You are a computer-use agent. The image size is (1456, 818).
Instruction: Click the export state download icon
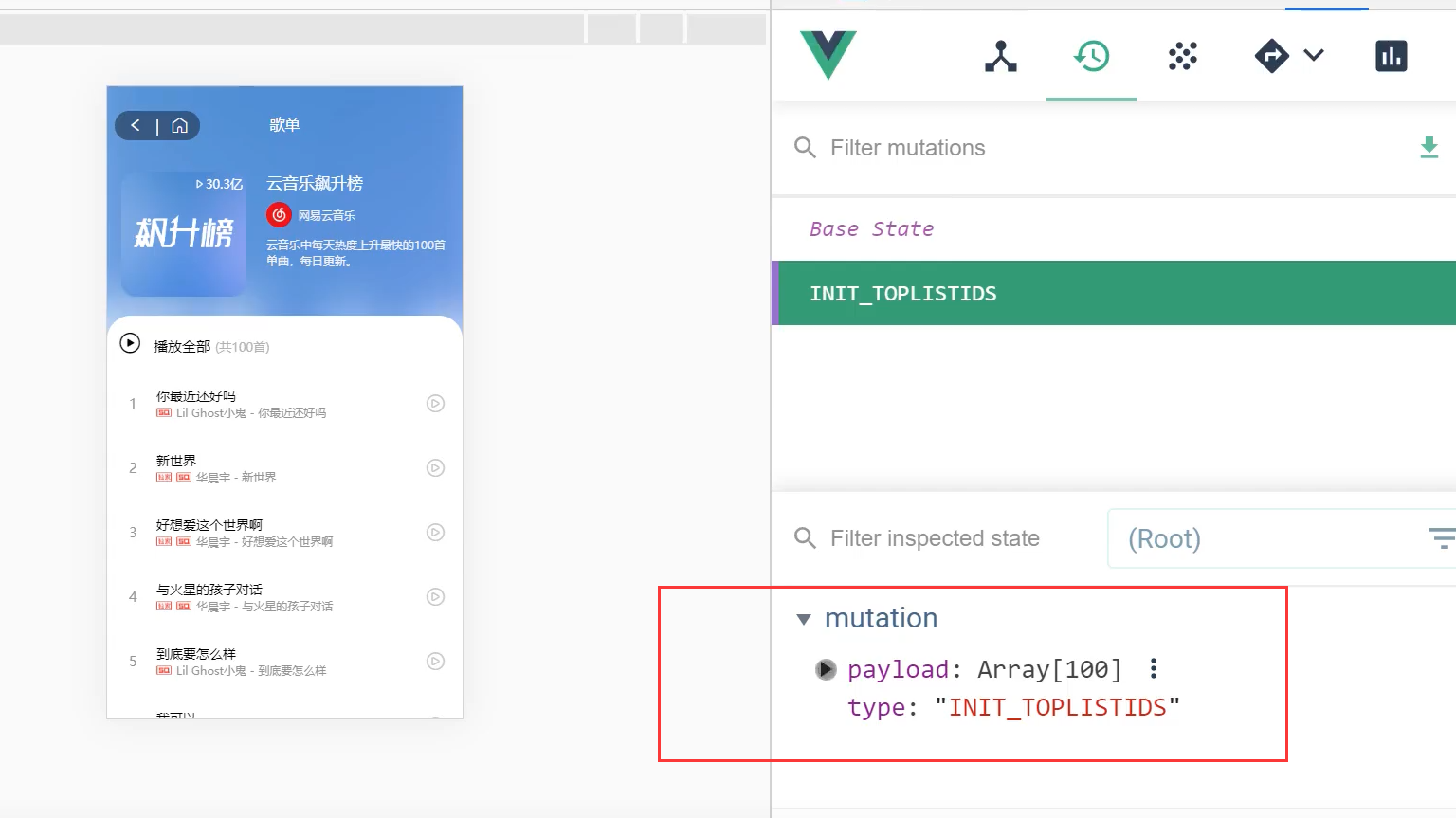1429,148
